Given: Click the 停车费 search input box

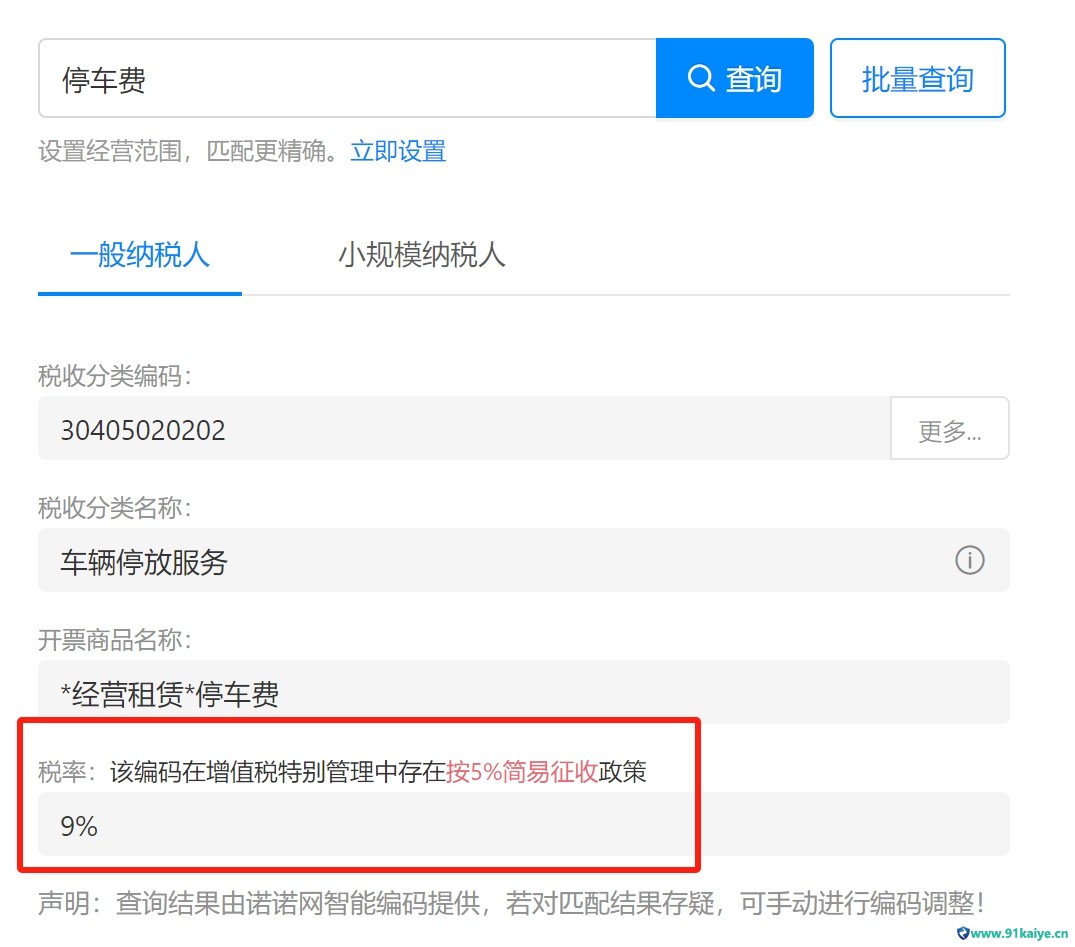Looking at the screenshot, I should coord(347,79).
